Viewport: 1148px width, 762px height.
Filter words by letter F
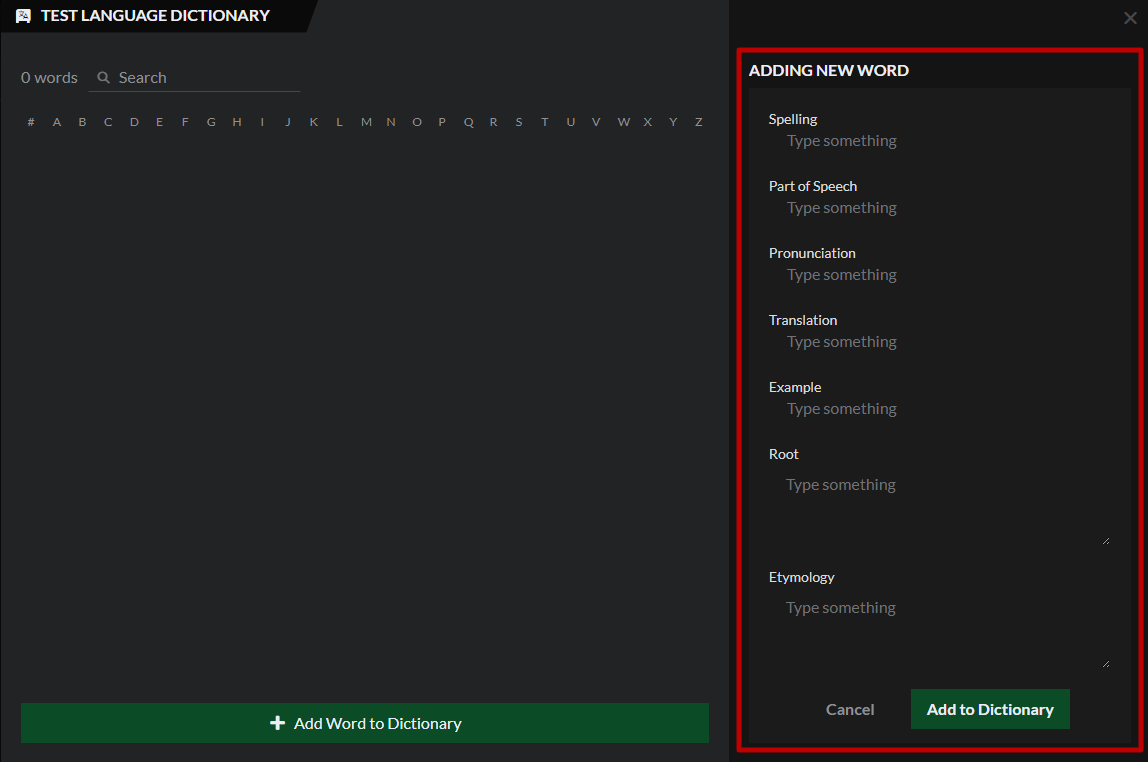point(184,122)
